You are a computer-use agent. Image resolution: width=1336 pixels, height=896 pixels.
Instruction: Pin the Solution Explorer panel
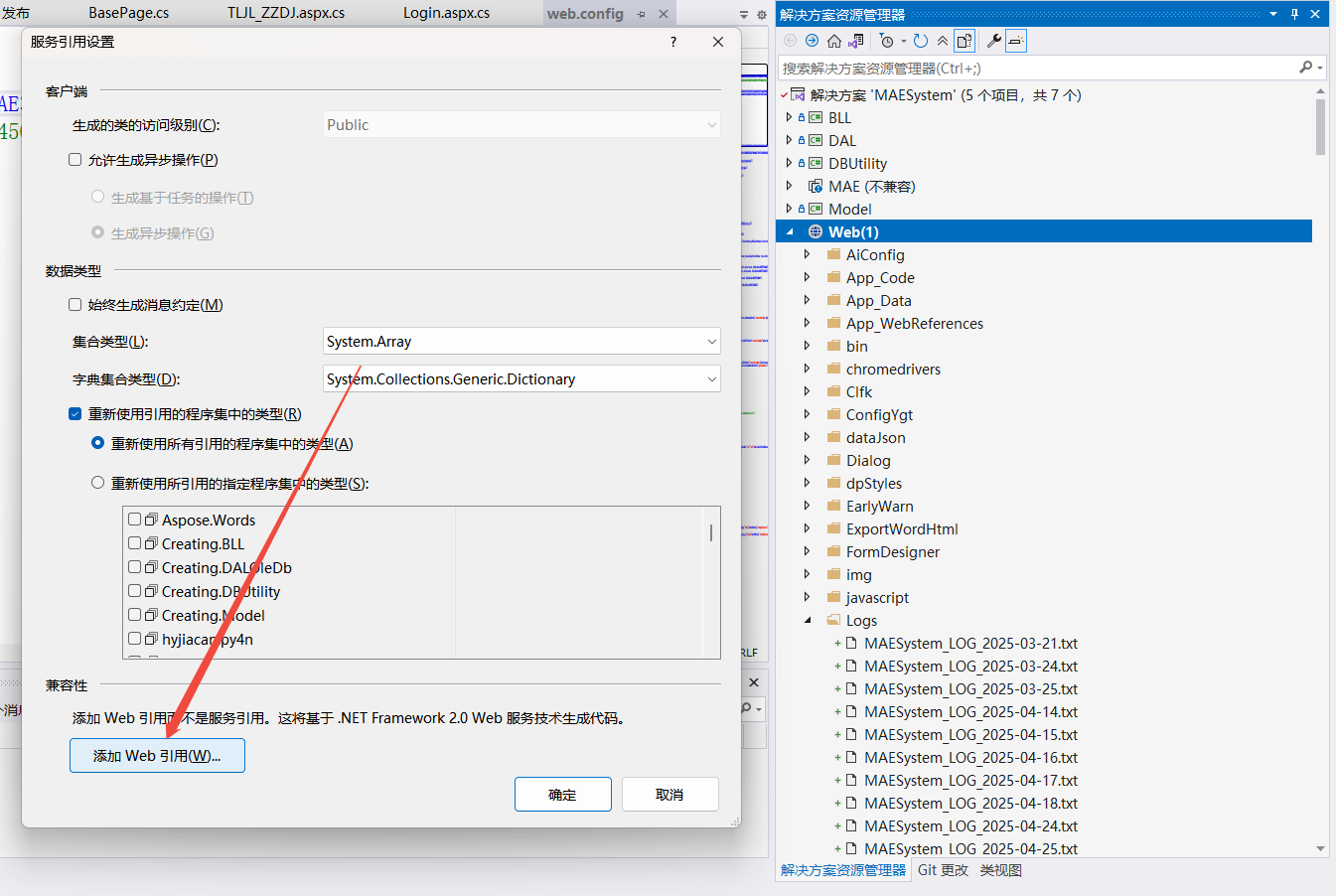coord(1294,14)
